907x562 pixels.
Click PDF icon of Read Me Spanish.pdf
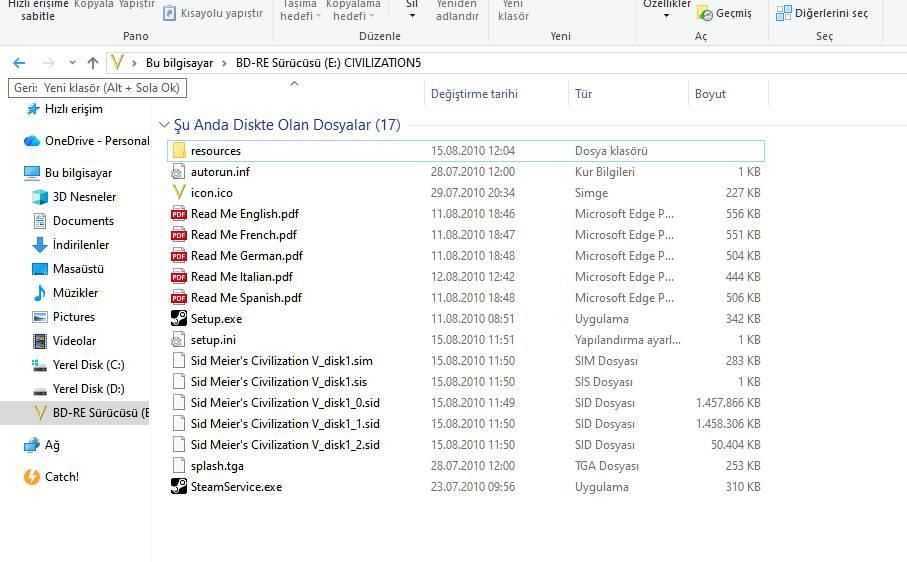(179, 298)
